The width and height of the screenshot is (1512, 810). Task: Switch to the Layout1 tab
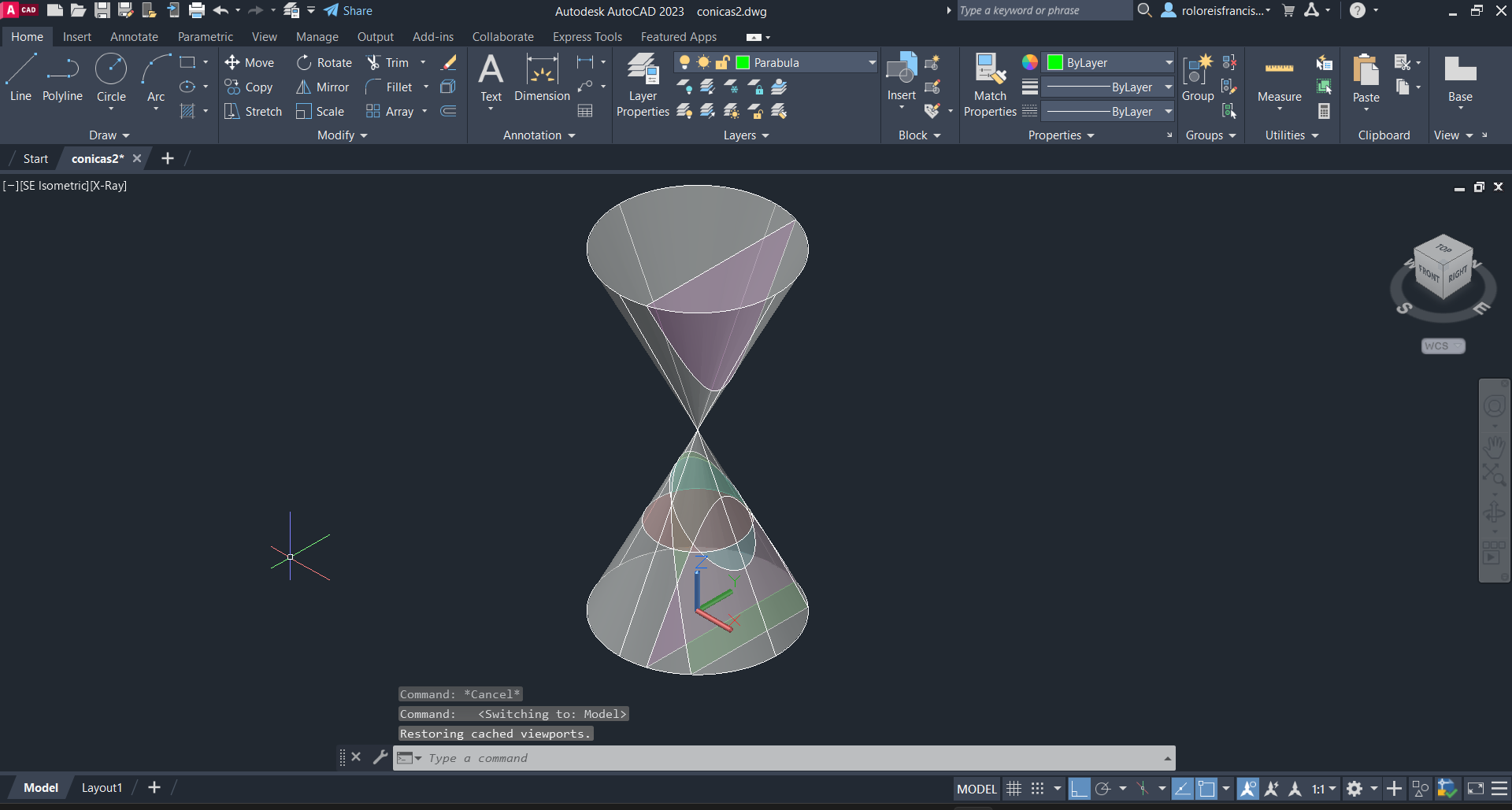click(102, 788)
